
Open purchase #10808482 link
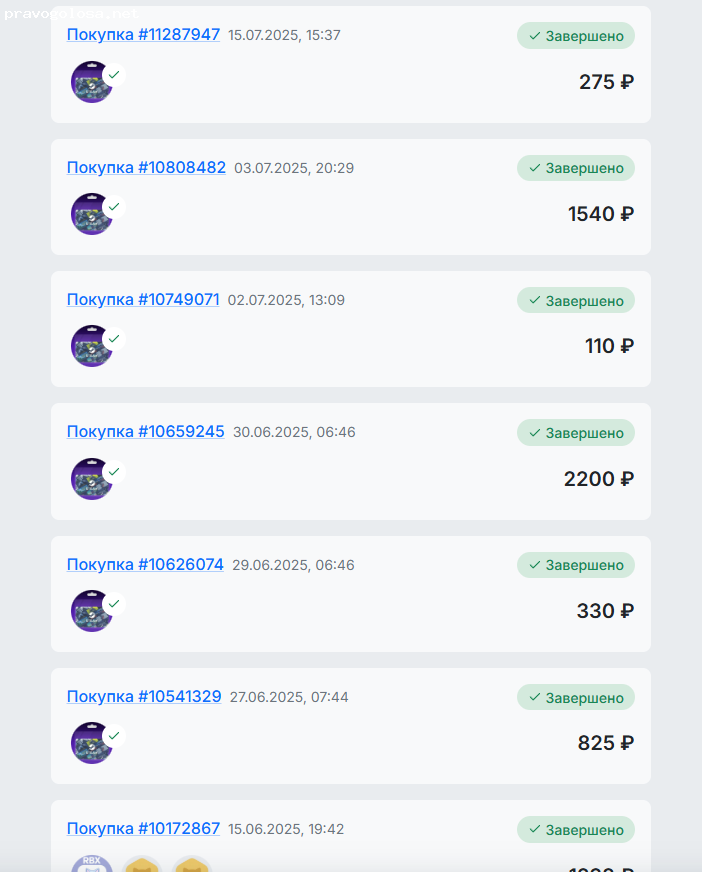146,168
